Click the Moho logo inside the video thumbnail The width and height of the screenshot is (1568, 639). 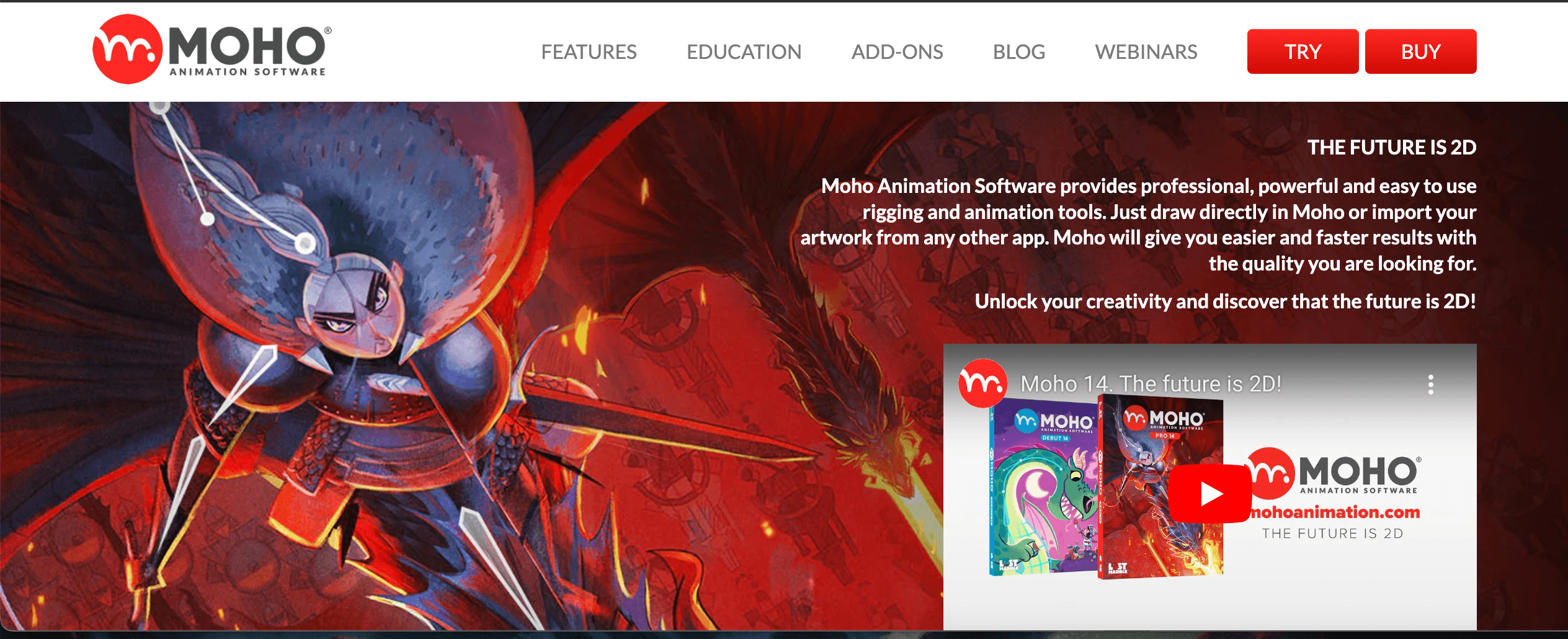(x=1334, y=473)
